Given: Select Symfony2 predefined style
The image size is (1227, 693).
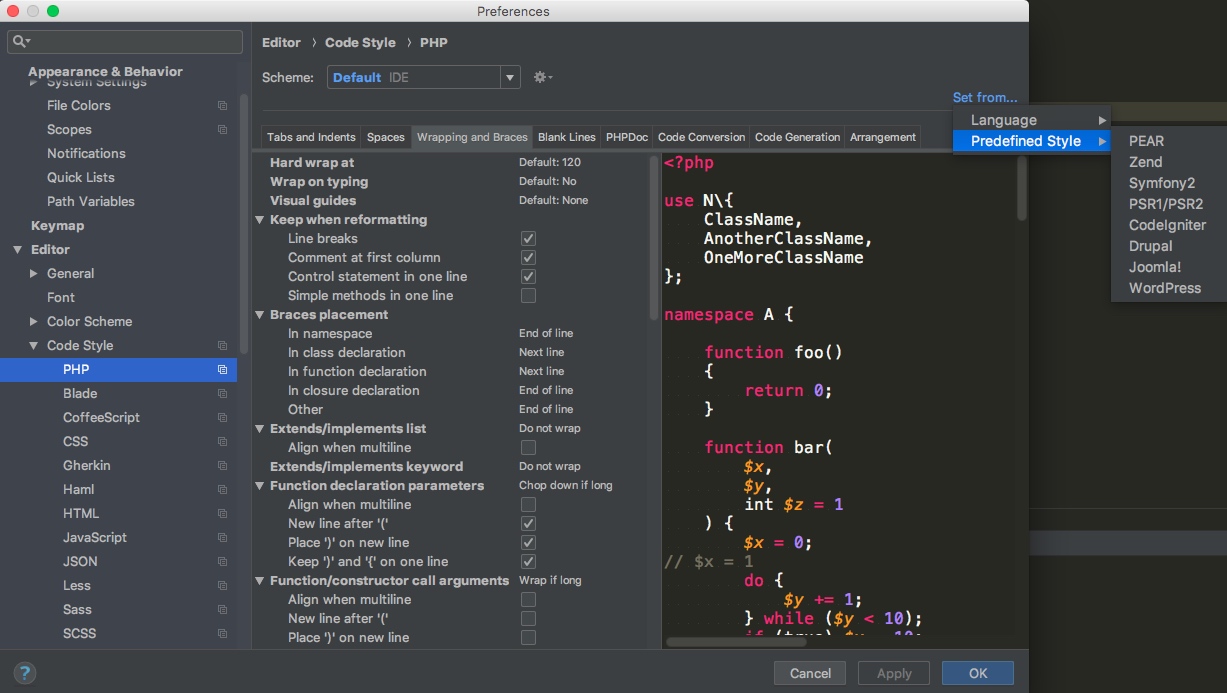Looking at the screenshot, I should (x=1162, y=183).
